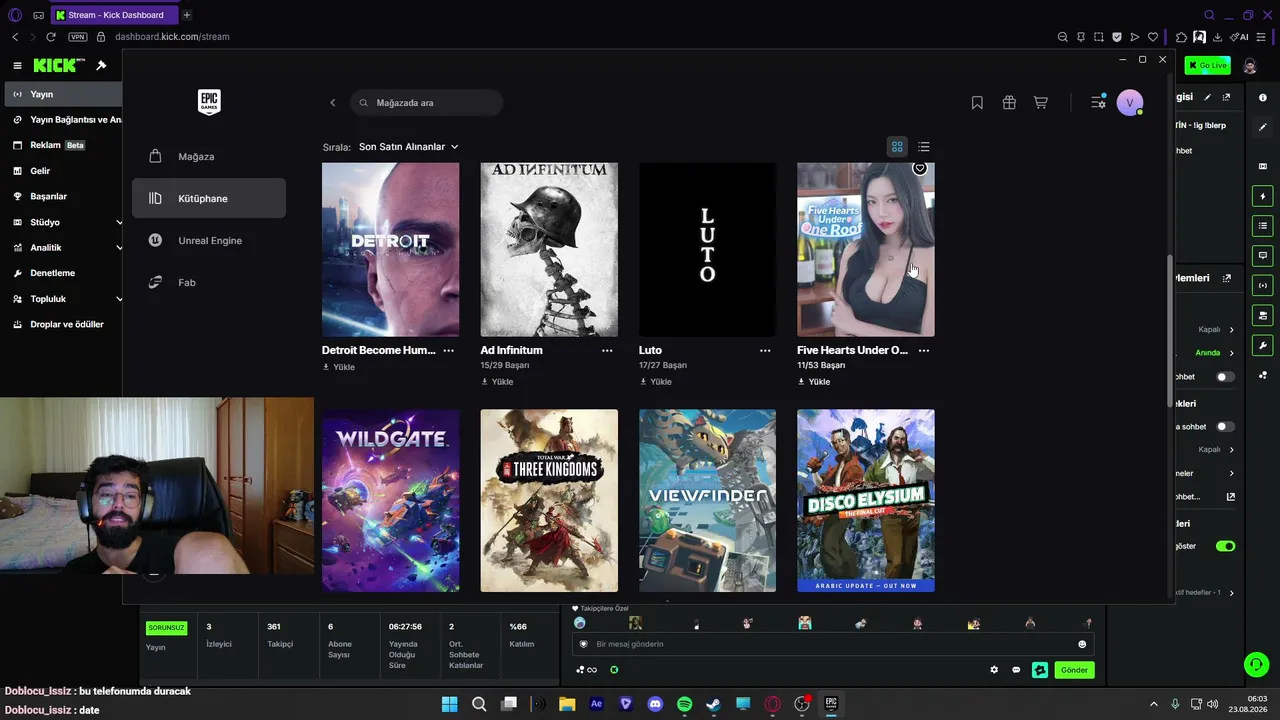Viewport: 1280px width, 720px height.
Task: Open Fab in the Epic sidebar
Action: click(209, 282)
